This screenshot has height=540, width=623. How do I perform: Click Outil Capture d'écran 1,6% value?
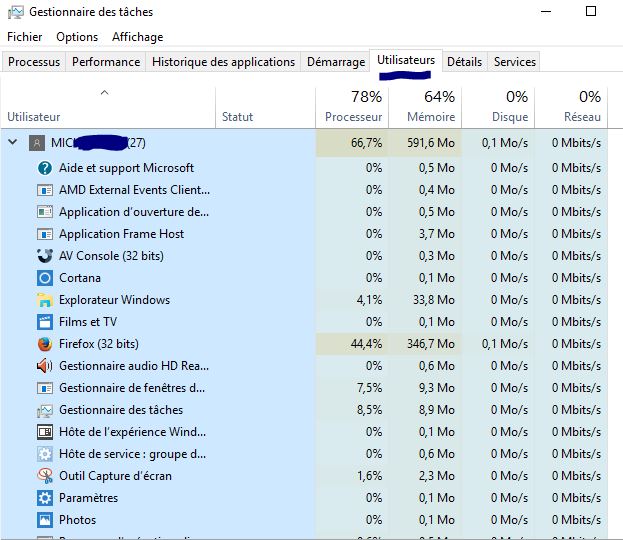[x=370, y=476]
